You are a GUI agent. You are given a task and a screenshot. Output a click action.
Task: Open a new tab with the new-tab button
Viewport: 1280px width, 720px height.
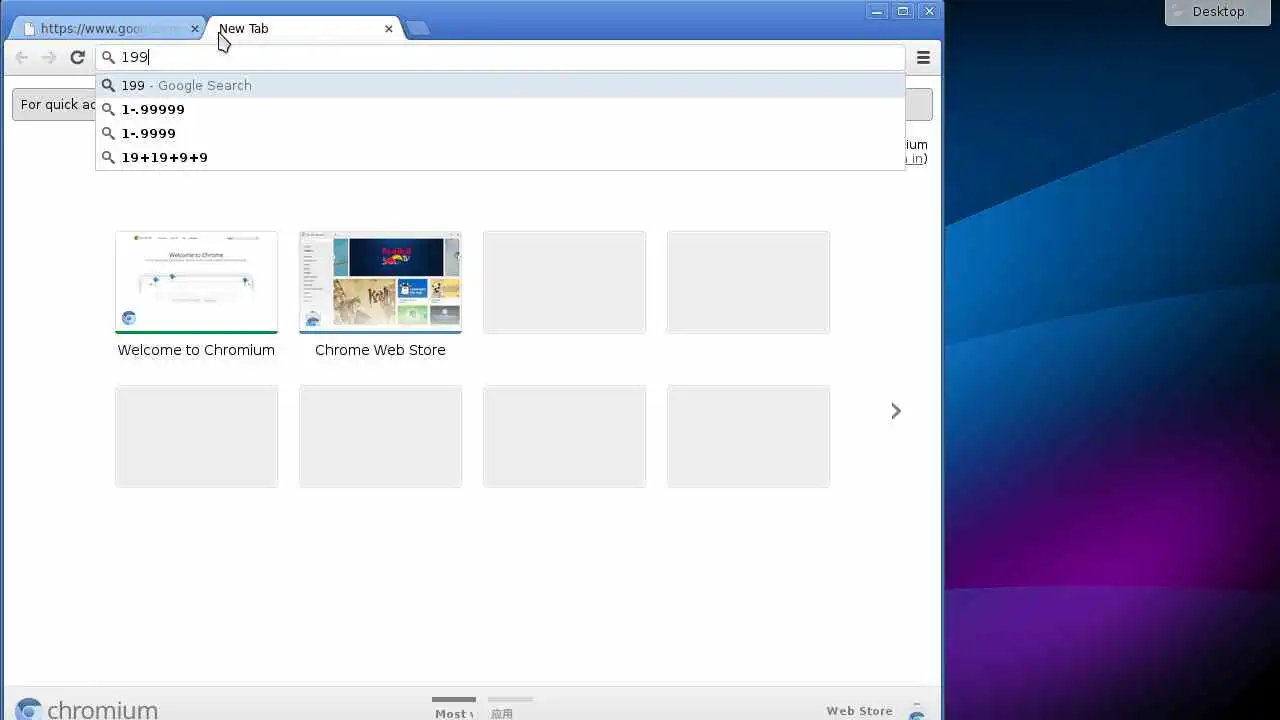418,28
